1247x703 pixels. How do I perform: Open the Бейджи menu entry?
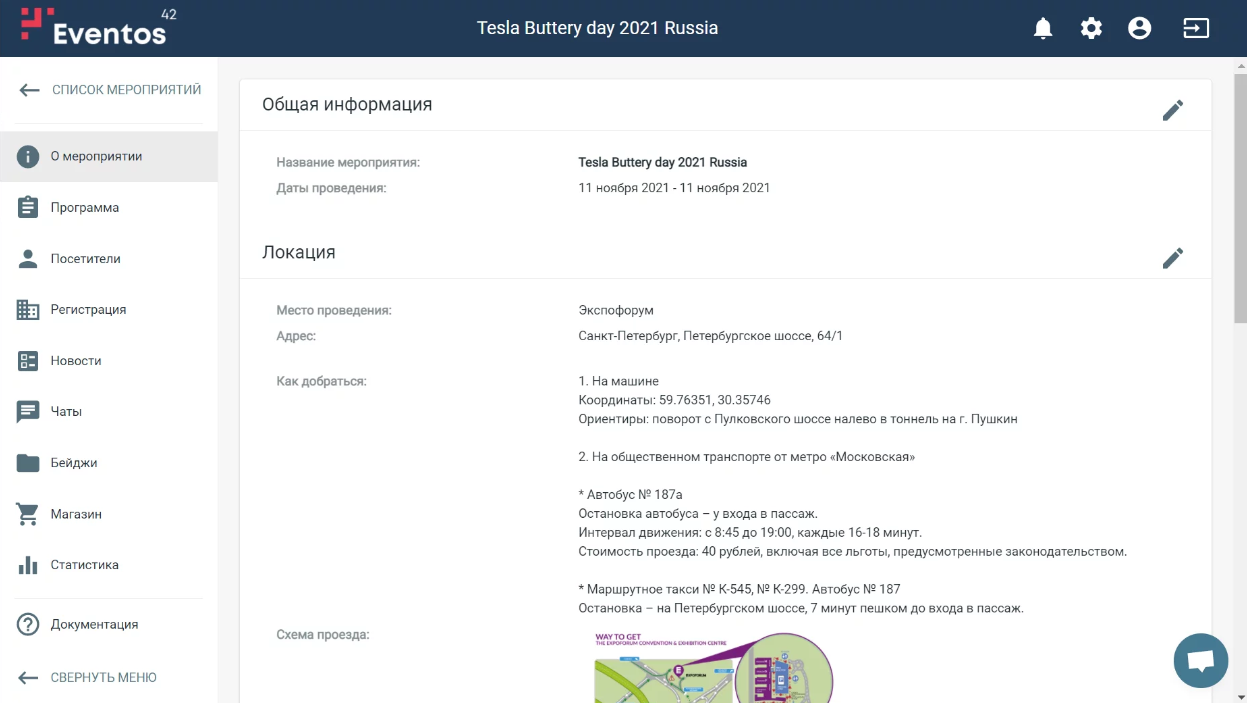point(109,462)
